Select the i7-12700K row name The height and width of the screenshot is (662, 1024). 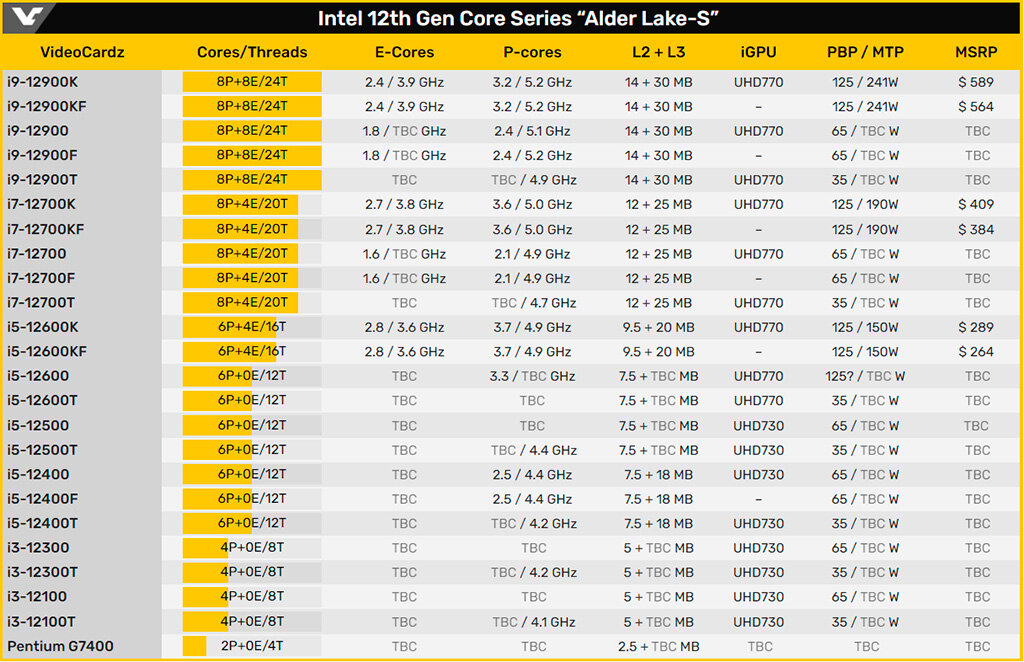[x=42, y=204]
